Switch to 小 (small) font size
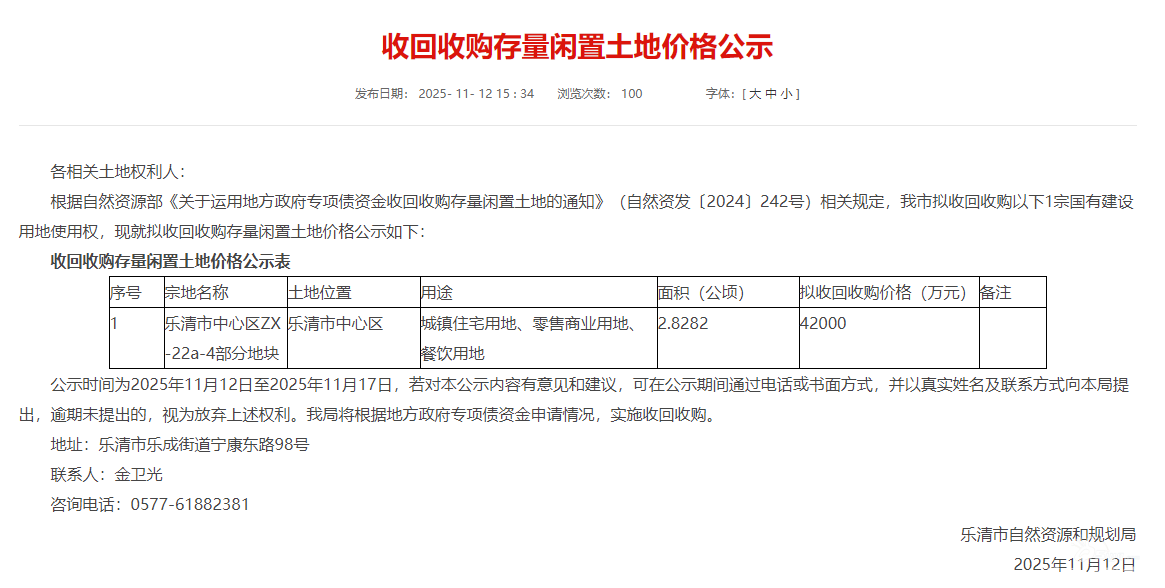Image resolution: width=1165 pixels, height=588 pixels. [x=787, y=94]
